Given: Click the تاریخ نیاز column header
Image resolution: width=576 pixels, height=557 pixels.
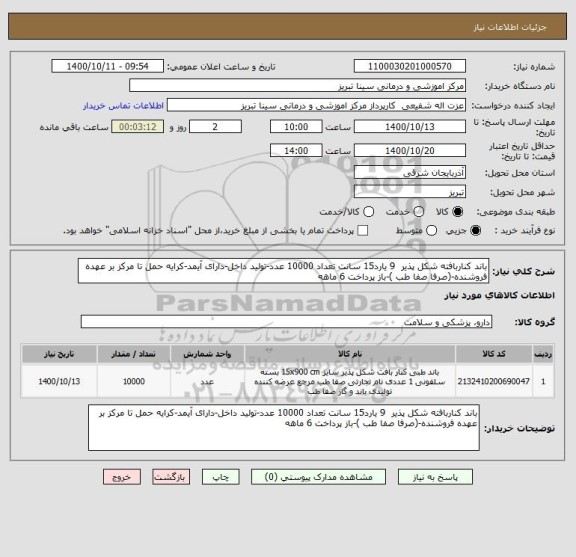Looking at the screenshot, I should click(59, 354).
